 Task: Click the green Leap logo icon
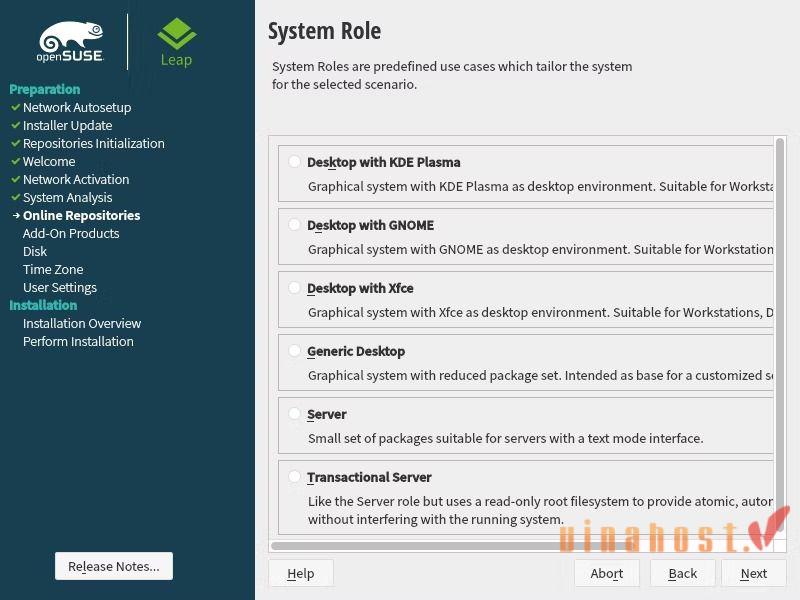(x=177, y=34)
